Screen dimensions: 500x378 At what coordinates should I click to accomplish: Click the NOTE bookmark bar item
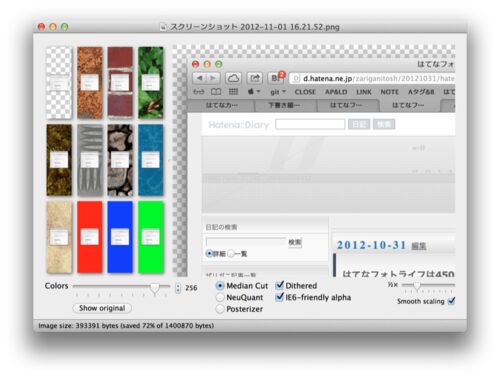(390, 92)
